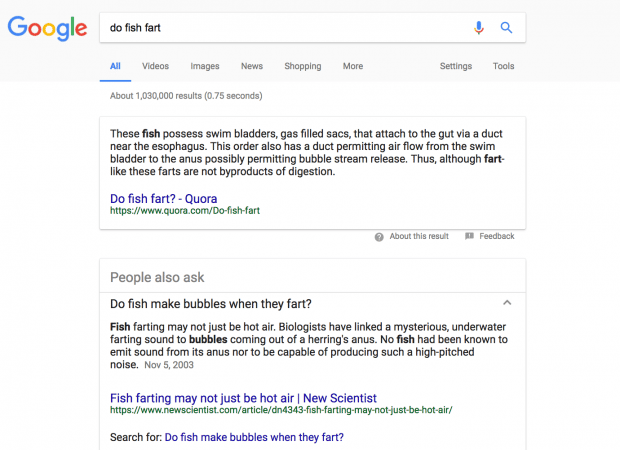
Task: Click 'Search for: Do fish make bubbles' link
Action: coord(254,437)
